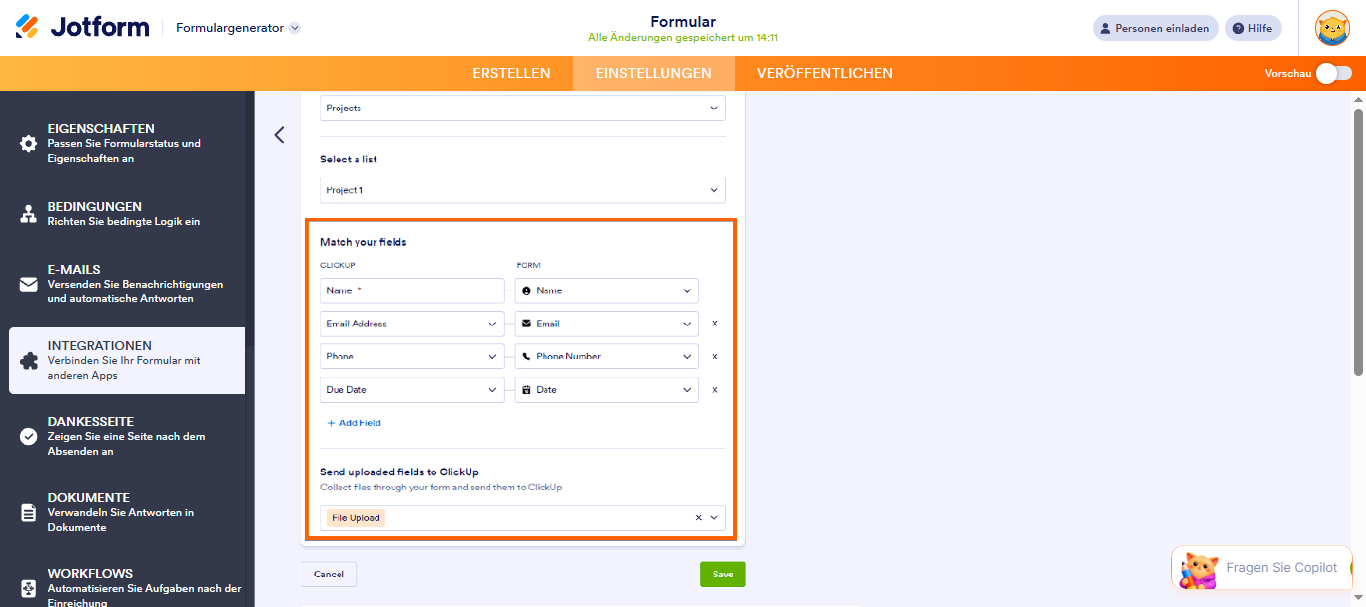This screenshot has height=607, width=1366.
Task: Open BEDINGUNGEN settings section
Action: (127, 214)
